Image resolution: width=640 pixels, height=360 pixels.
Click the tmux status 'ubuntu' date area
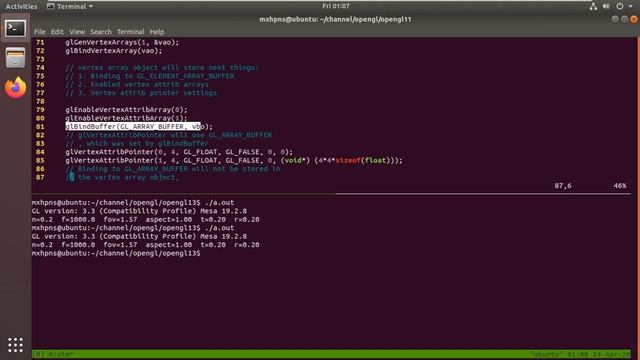pyautogui.click(x=580, y=354)
